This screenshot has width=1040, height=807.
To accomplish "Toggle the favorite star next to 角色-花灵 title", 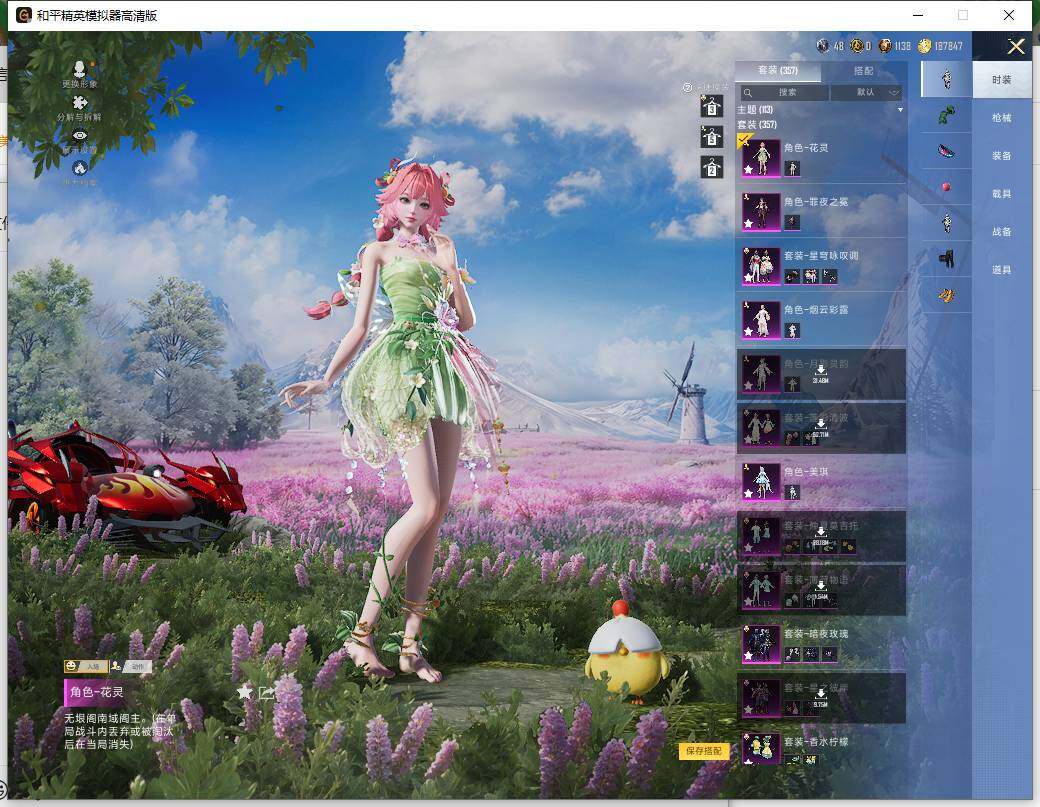I will [244, 692].
